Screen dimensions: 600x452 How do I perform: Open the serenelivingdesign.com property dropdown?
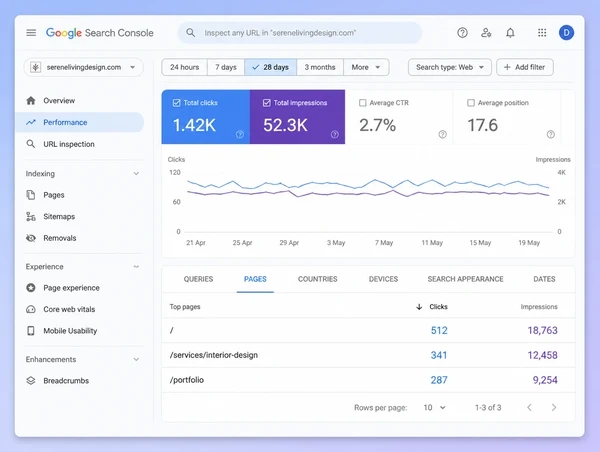point(83,67)
